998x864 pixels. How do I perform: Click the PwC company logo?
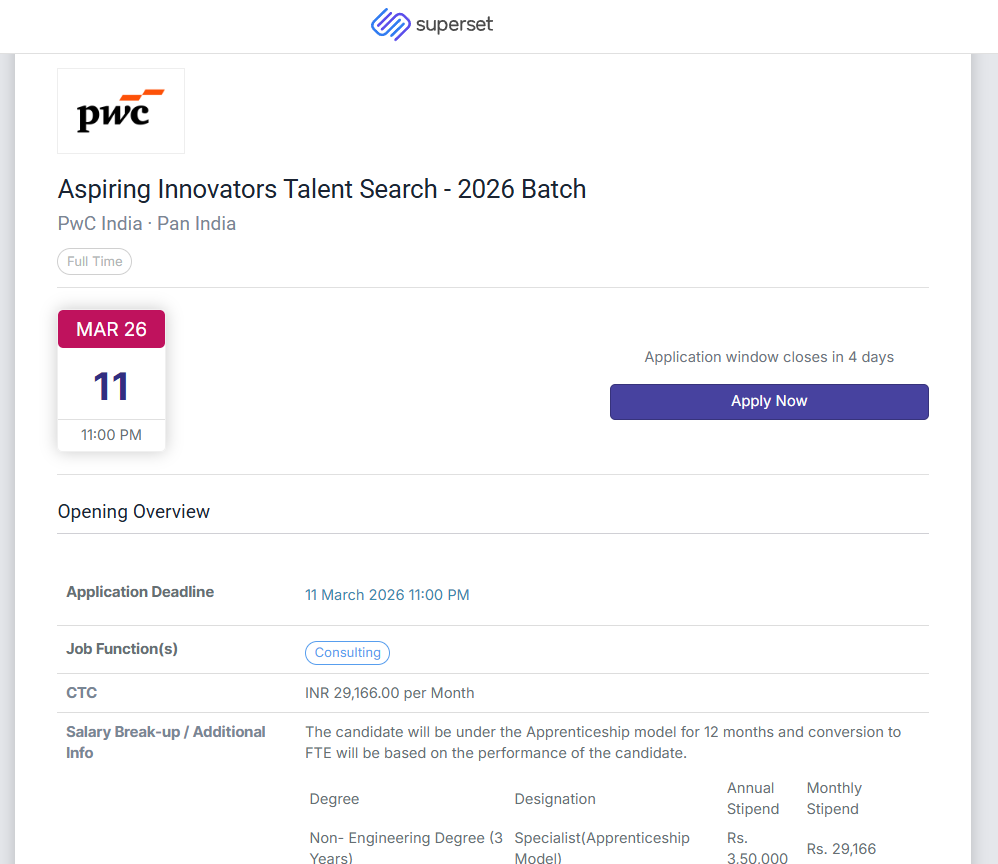(x=121, y=111)
